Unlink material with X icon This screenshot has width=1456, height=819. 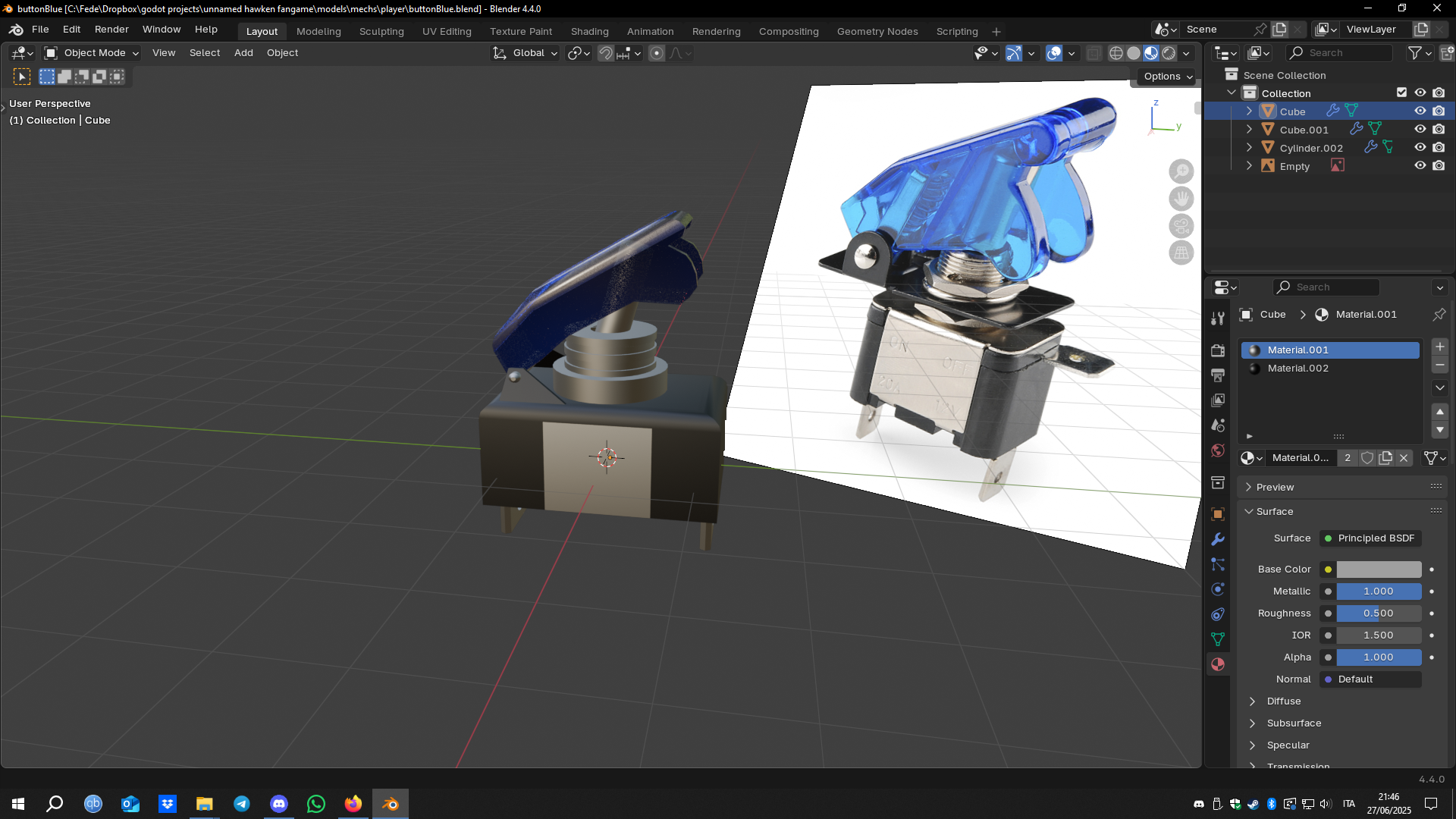pos(1404,458)
